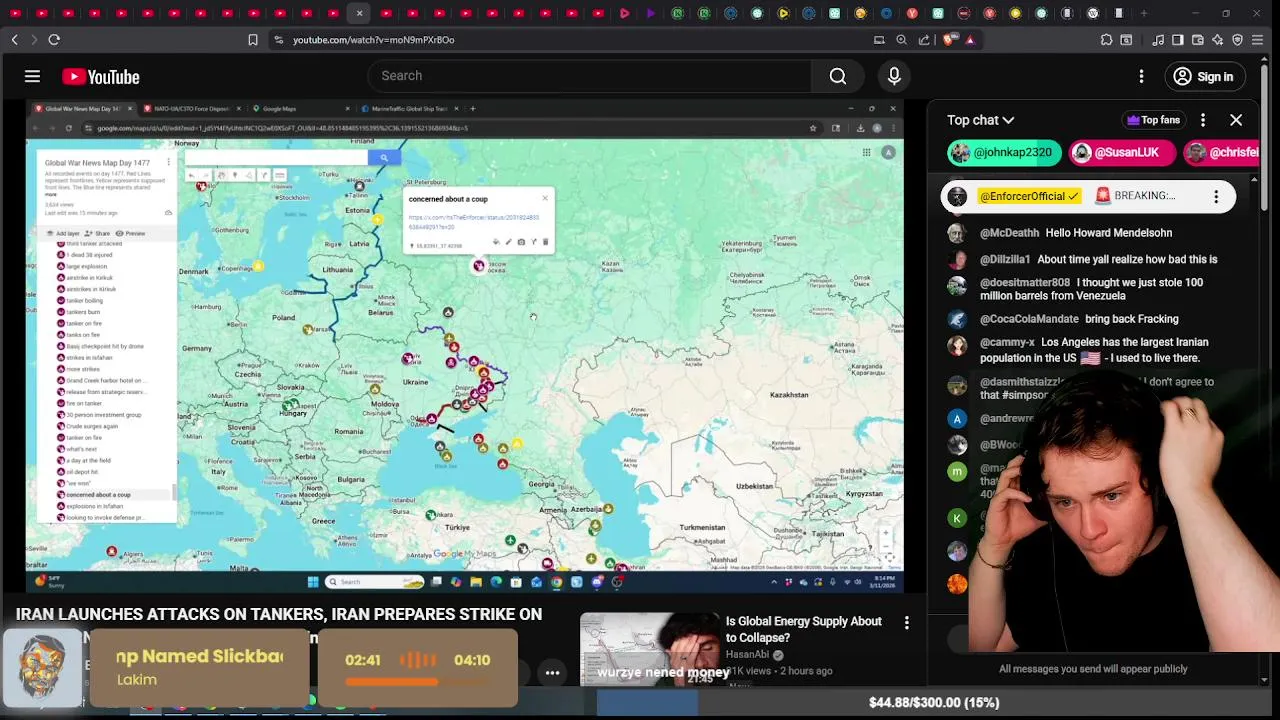Select @McDeathh 'Hello Howard Mendelsohn' message
1280x720 pixels.
[x=1090, y=233]
